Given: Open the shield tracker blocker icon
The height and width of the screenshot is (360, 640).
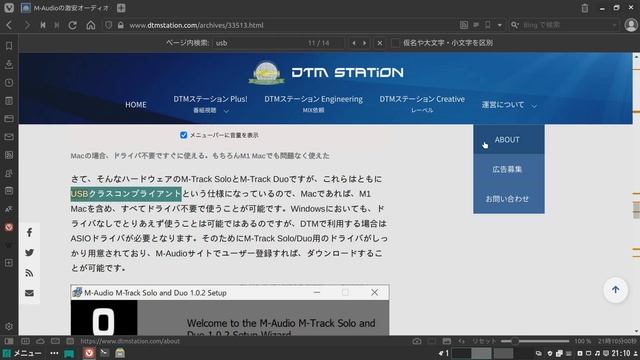Looking at the screenshot, I should (108, 25).
